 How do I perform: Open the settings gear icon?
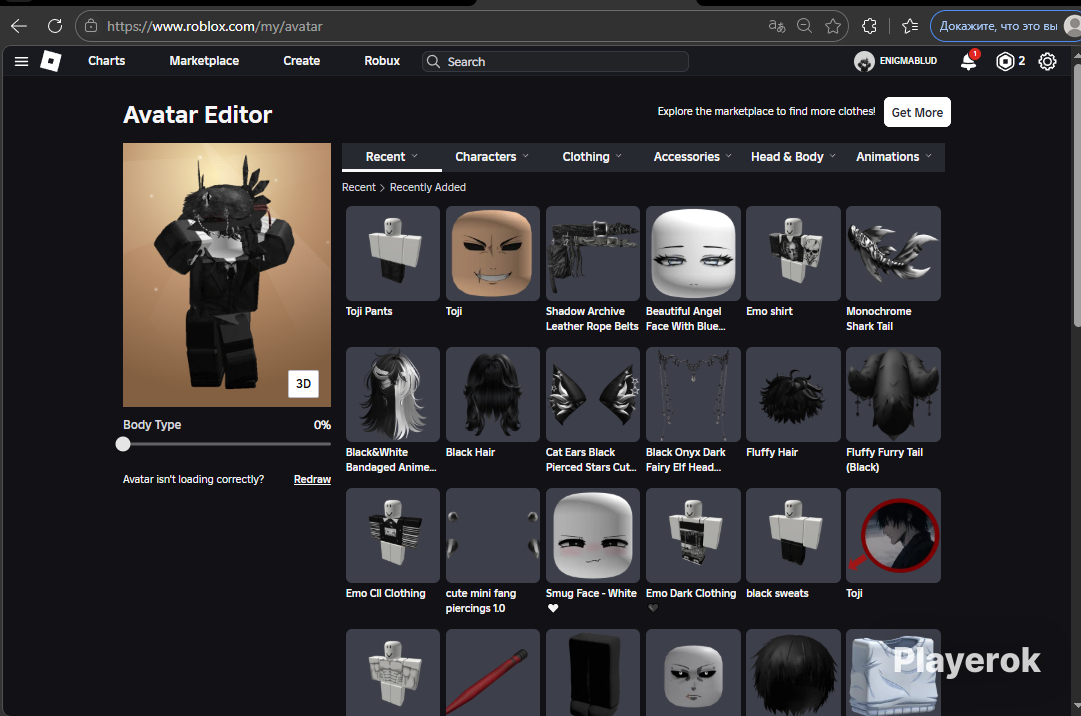pos(1047,62)
